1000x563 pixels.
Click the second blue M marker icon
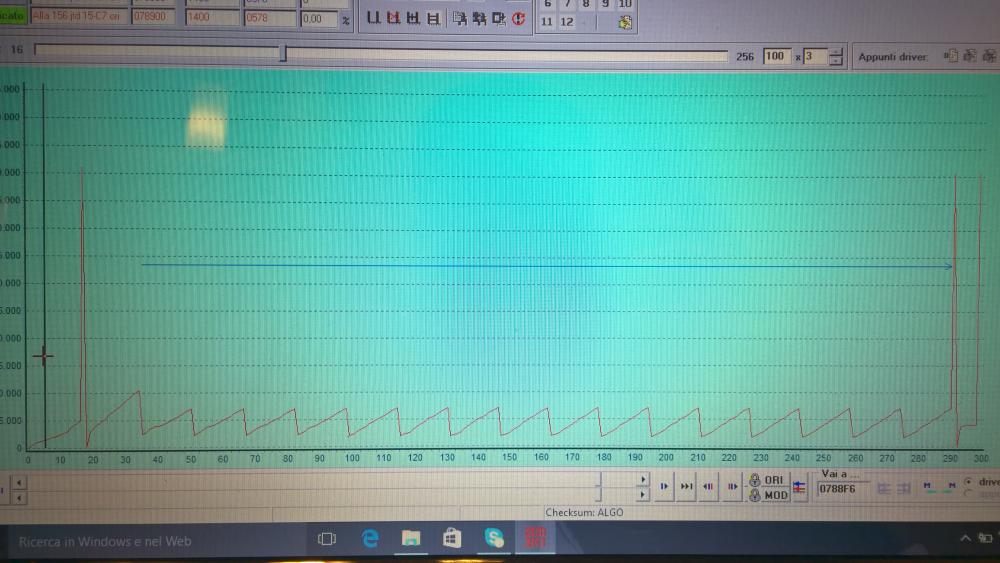coord(951,488)
